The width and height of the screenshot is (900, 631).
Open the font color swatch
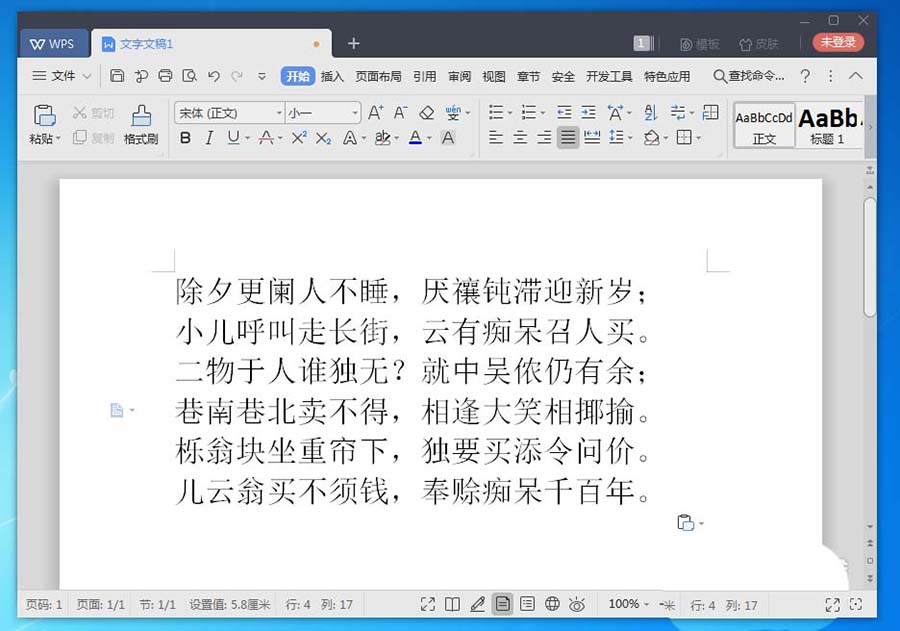(417, 137)
